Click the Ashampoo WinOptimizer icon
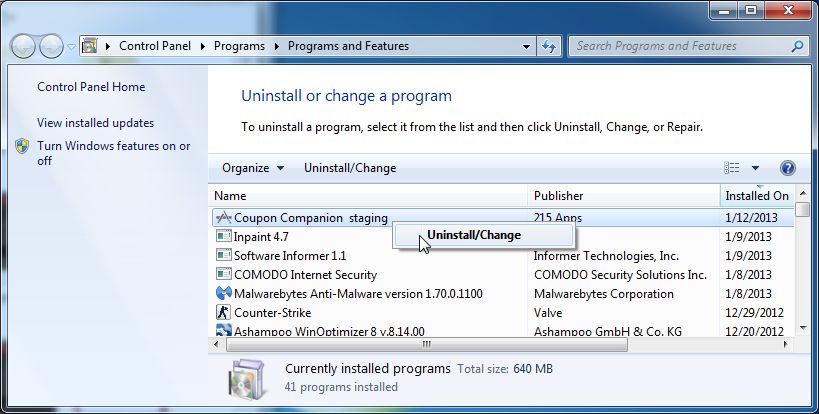819x414 pixels. 223,330
